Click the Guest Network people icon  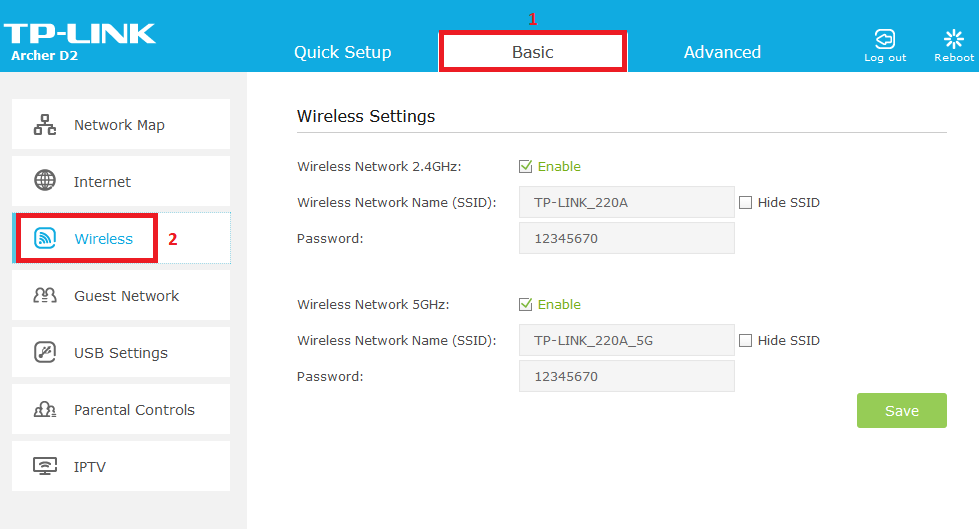pyautogui.click(x=45, y=295)
